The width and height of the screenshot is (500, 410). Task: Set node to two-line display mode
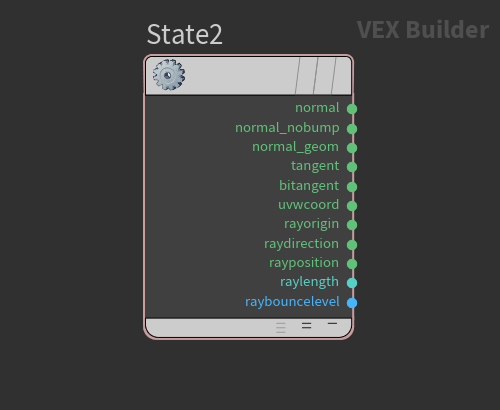point(307,326)
